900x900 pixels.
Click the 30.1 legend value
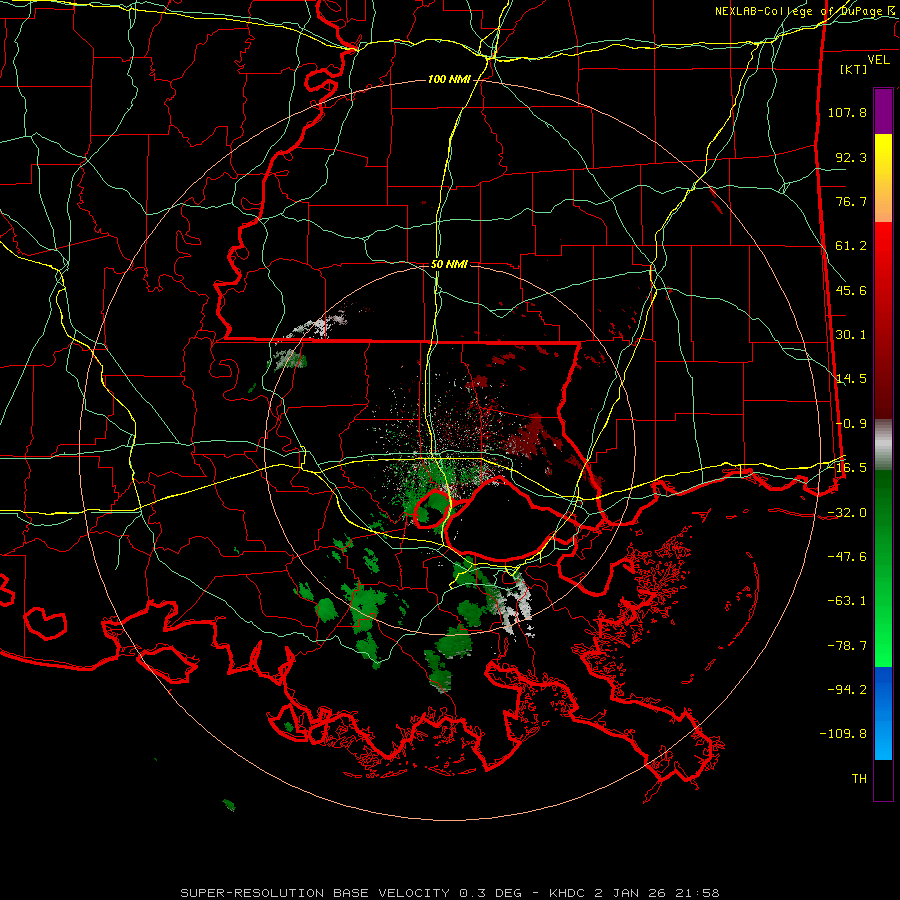click(851, 335)
